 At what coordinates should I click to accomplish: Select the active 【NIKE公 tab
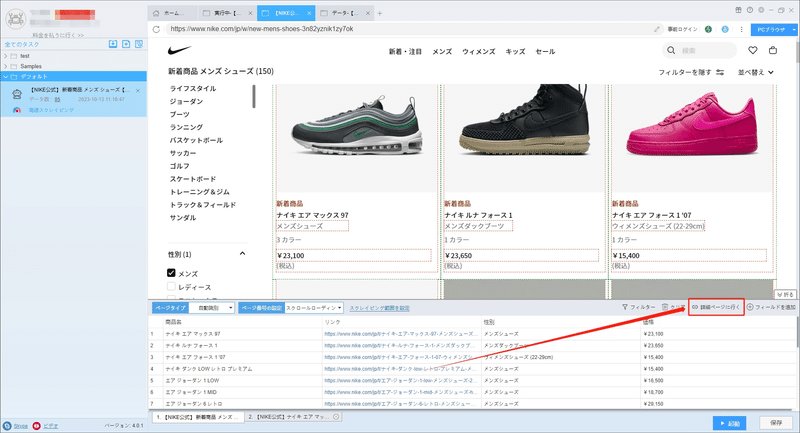(285, 13)
